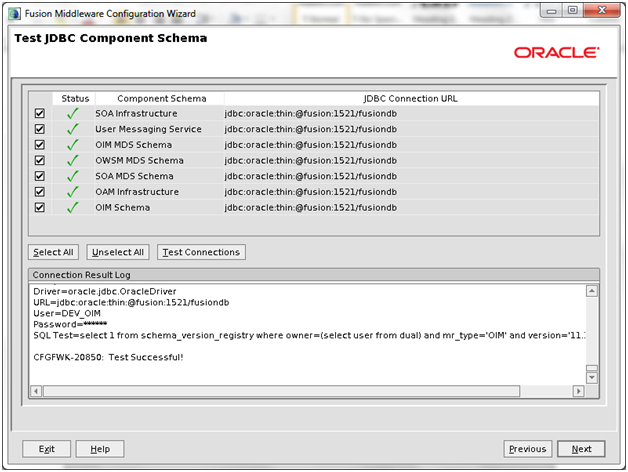
Task: Toggle the OAM Infrastructure checkbox
Action: tap(40, 192)
